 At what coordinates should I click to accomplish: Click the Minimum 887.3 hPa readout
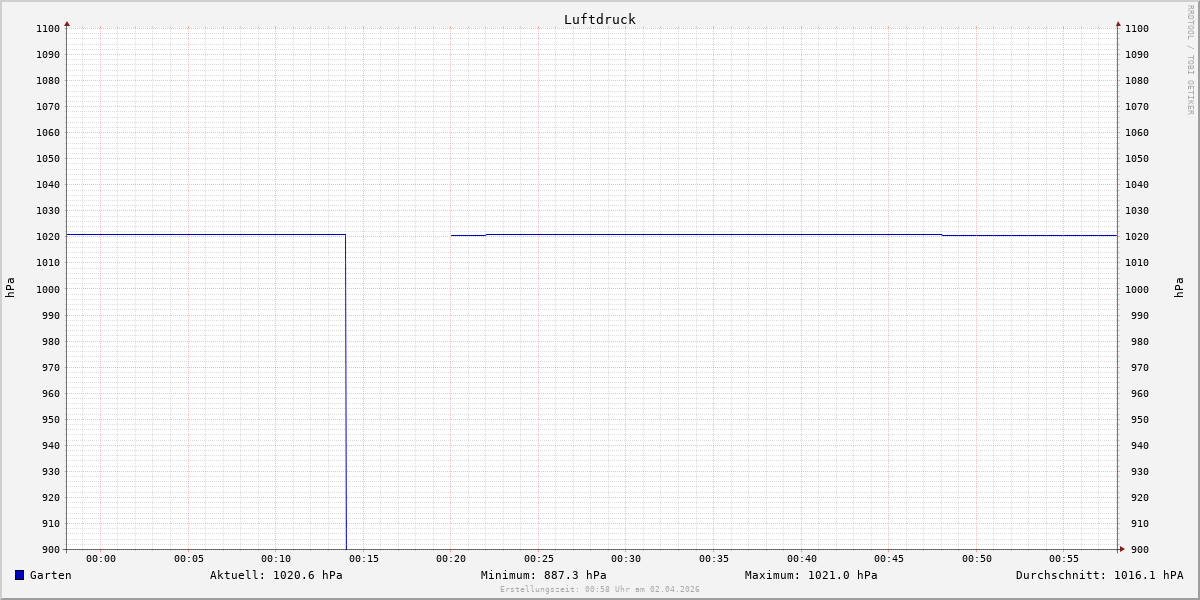tap(543, 575)
